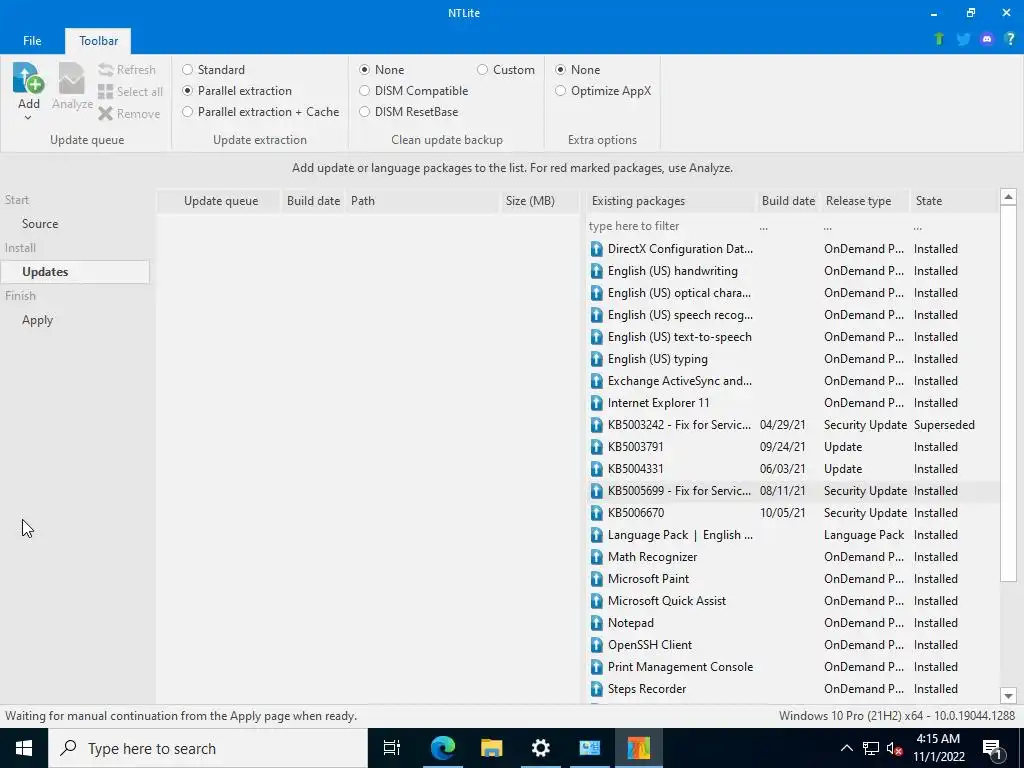This screenshot has width=1024, height=768.
Task: Click the Internet Explorer 11 package icon
Action: [x=596, y=403]
